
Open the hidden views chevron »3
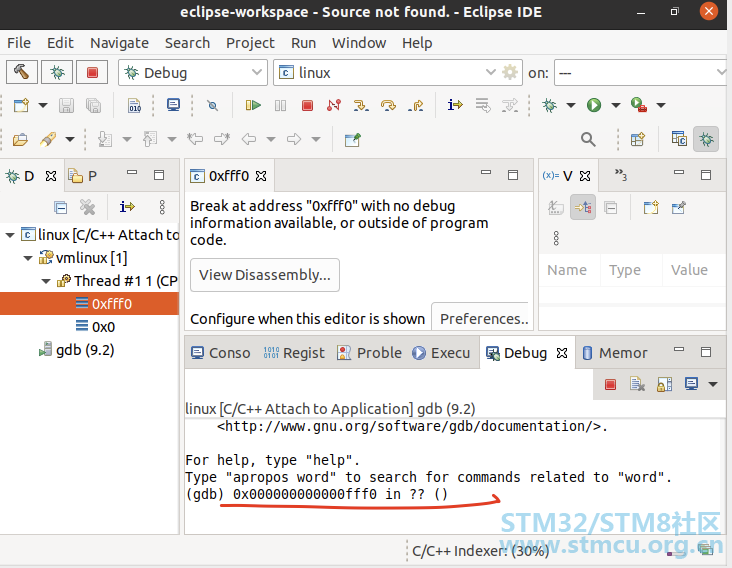(x=620, y=175)
